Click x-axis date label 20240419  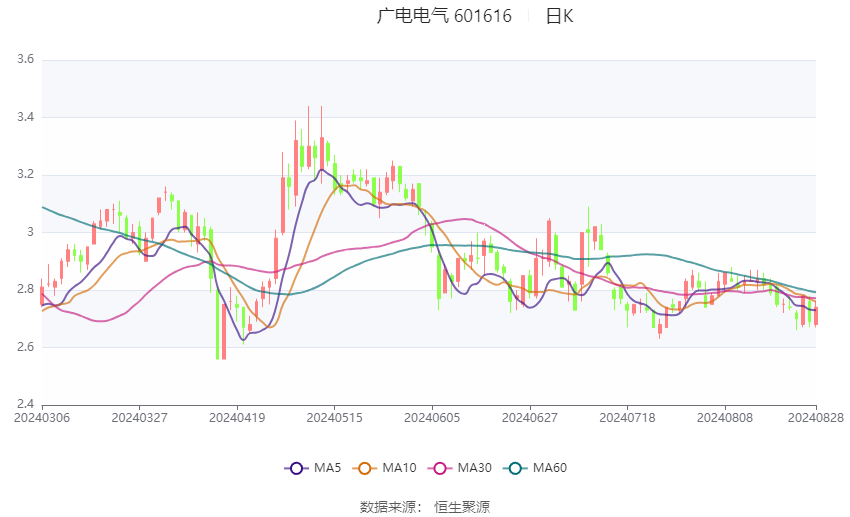[237, 418]
